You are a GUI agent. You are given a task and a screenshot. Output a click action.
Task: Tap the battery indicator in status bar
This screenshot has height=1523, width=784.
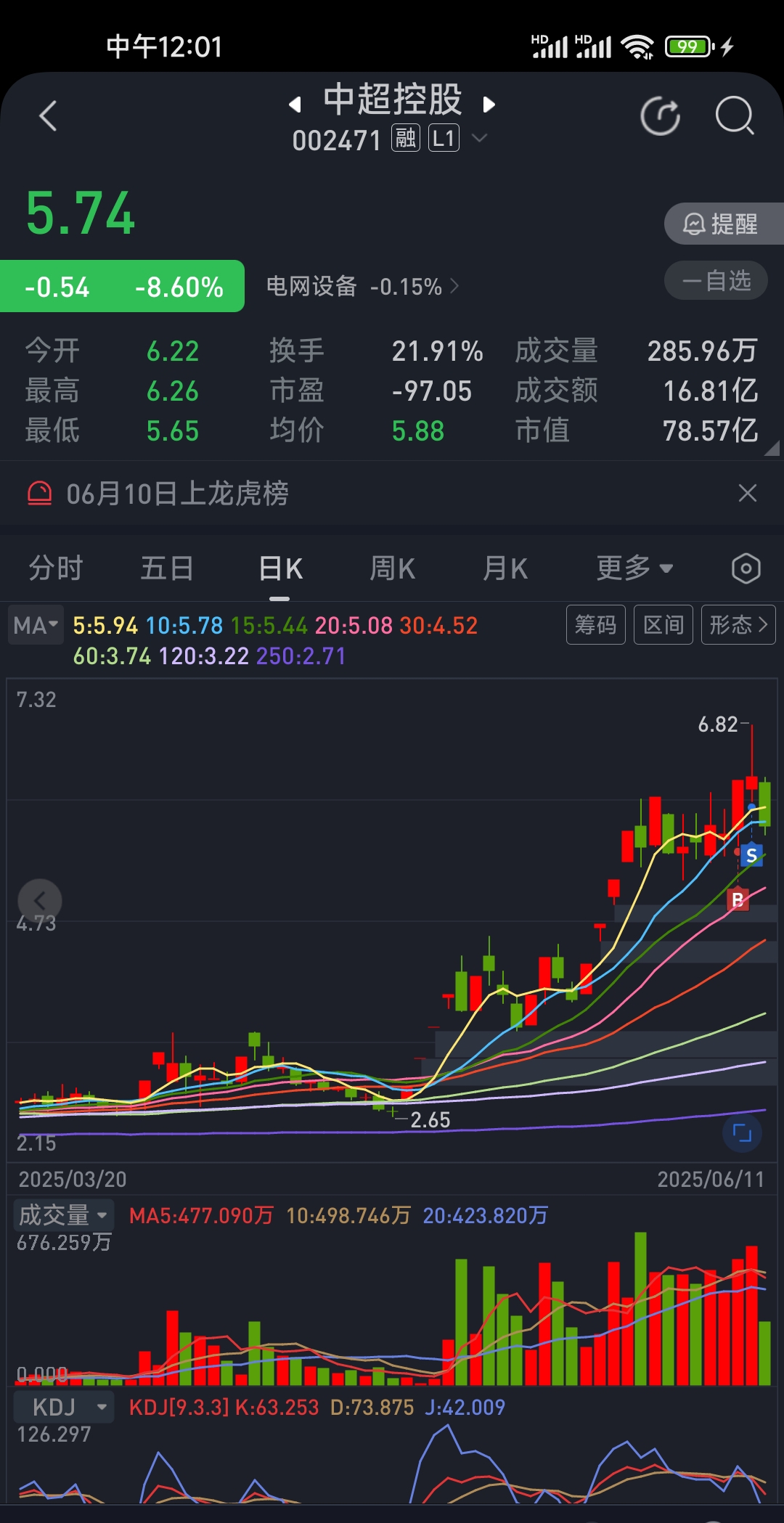point(690,46)
